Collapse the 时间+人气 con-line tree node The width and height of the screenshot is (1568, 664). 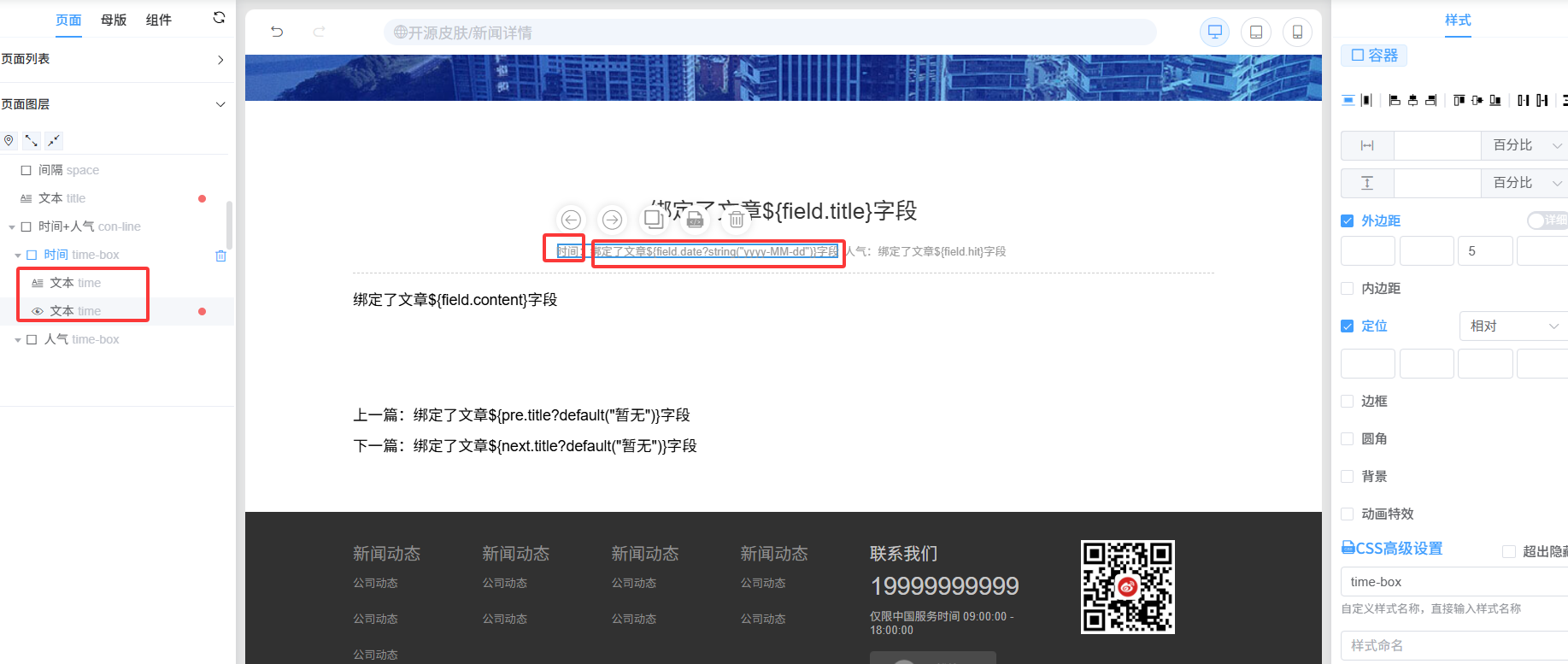pos(12,227)
